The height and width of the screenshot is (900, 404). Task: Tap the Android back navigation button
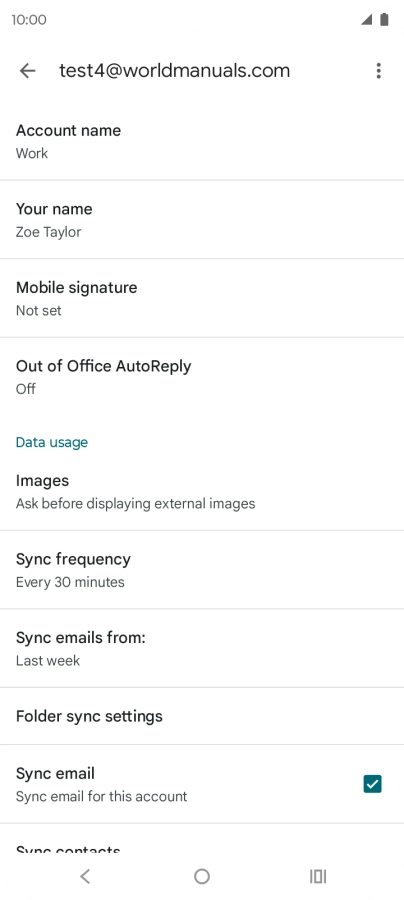tap(85, 876)
